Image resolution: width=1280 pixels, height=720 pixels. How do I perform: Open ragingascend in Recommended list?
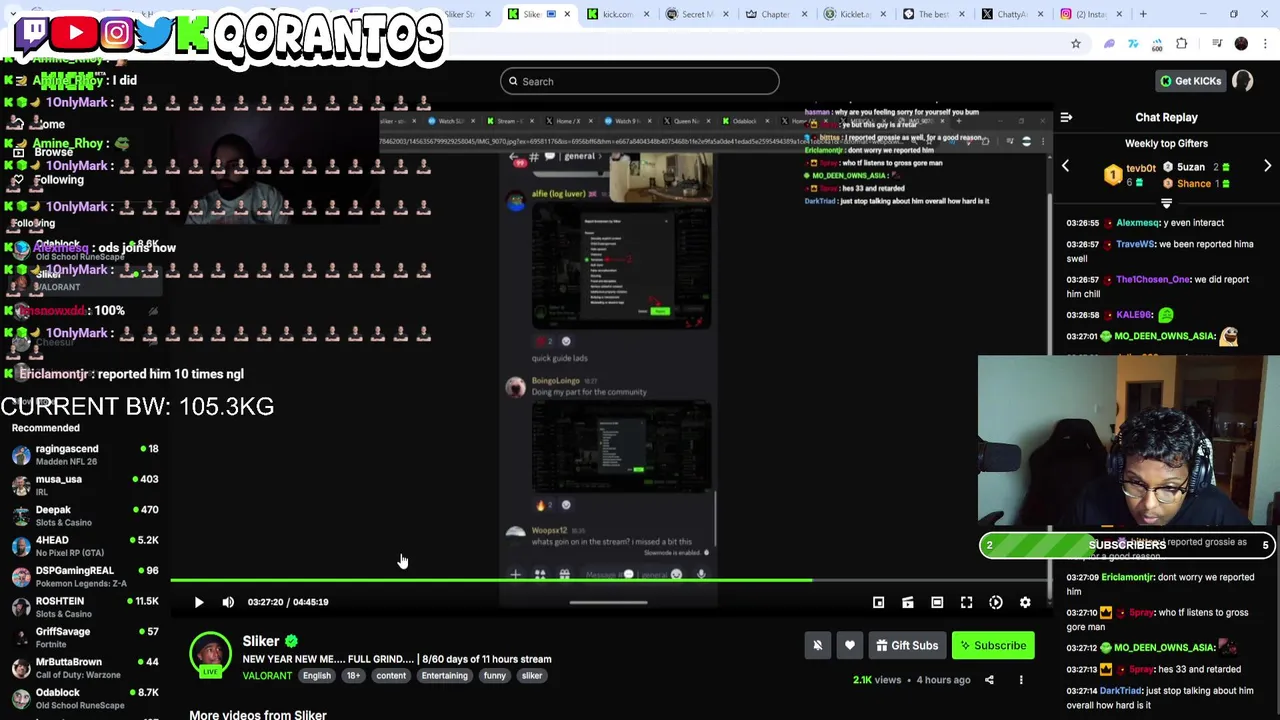85,455
